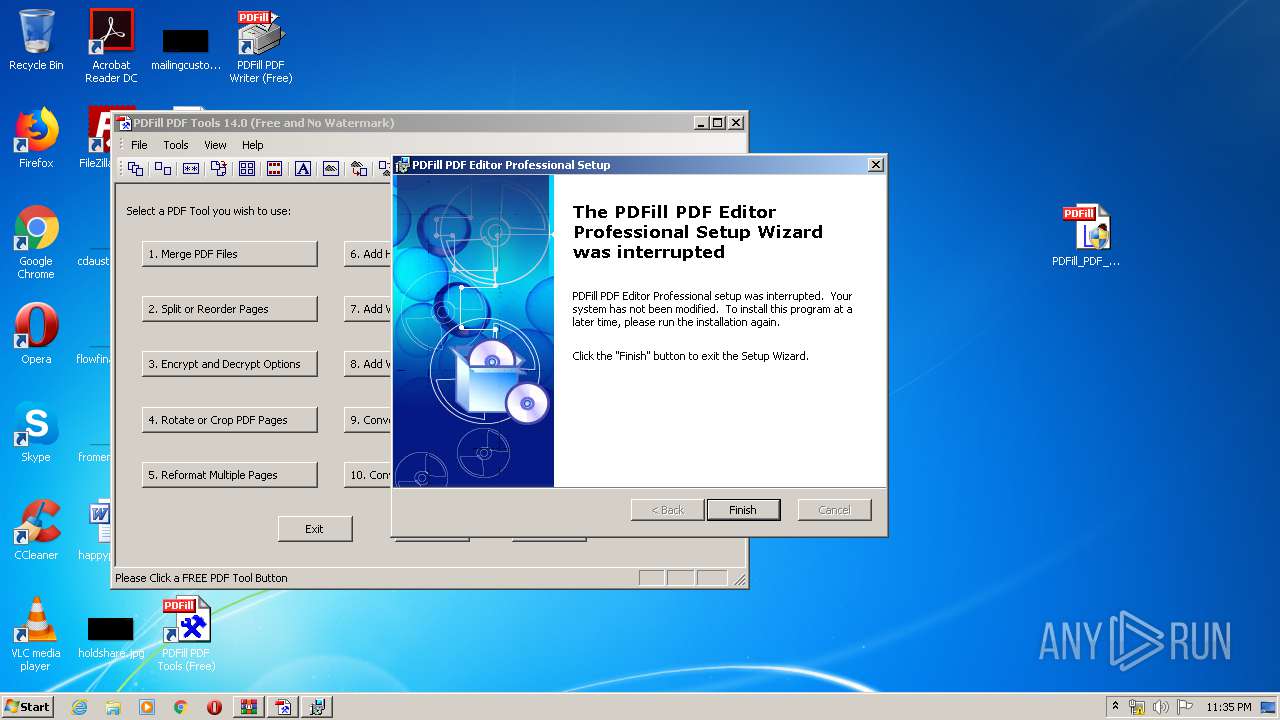The image size is (1280, 720).
Task: Select the Acrobat Reader DC desktop icon
Action: [x=111, y=46]
